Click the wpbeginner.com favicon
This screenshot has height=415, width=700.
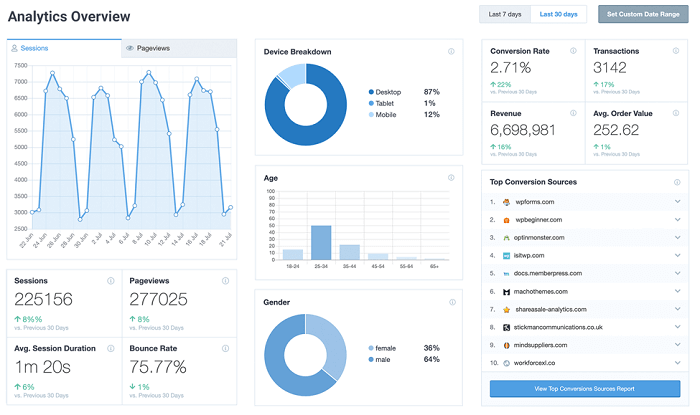point(506,220)
